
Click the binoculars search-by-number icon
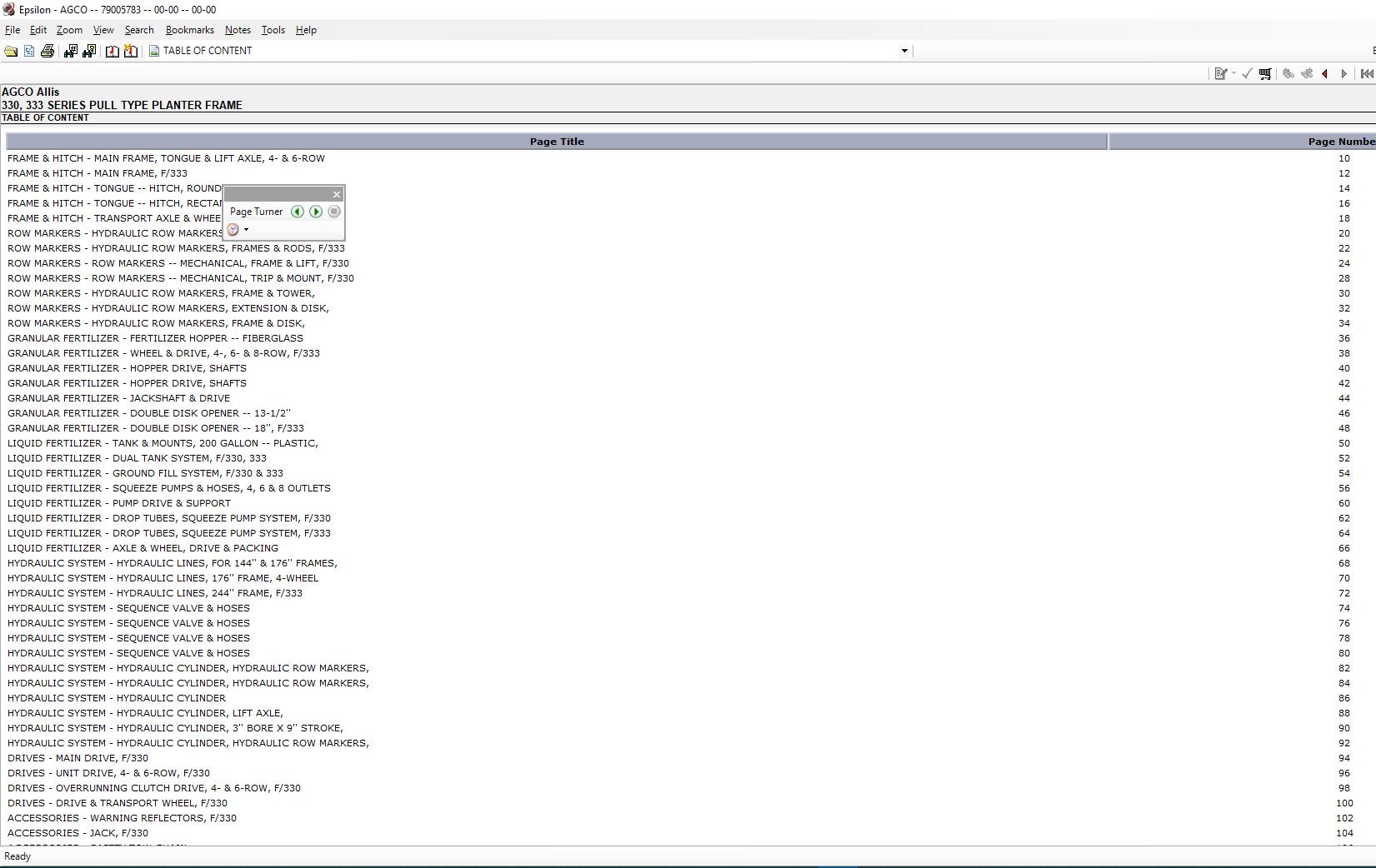coord(70,51)
